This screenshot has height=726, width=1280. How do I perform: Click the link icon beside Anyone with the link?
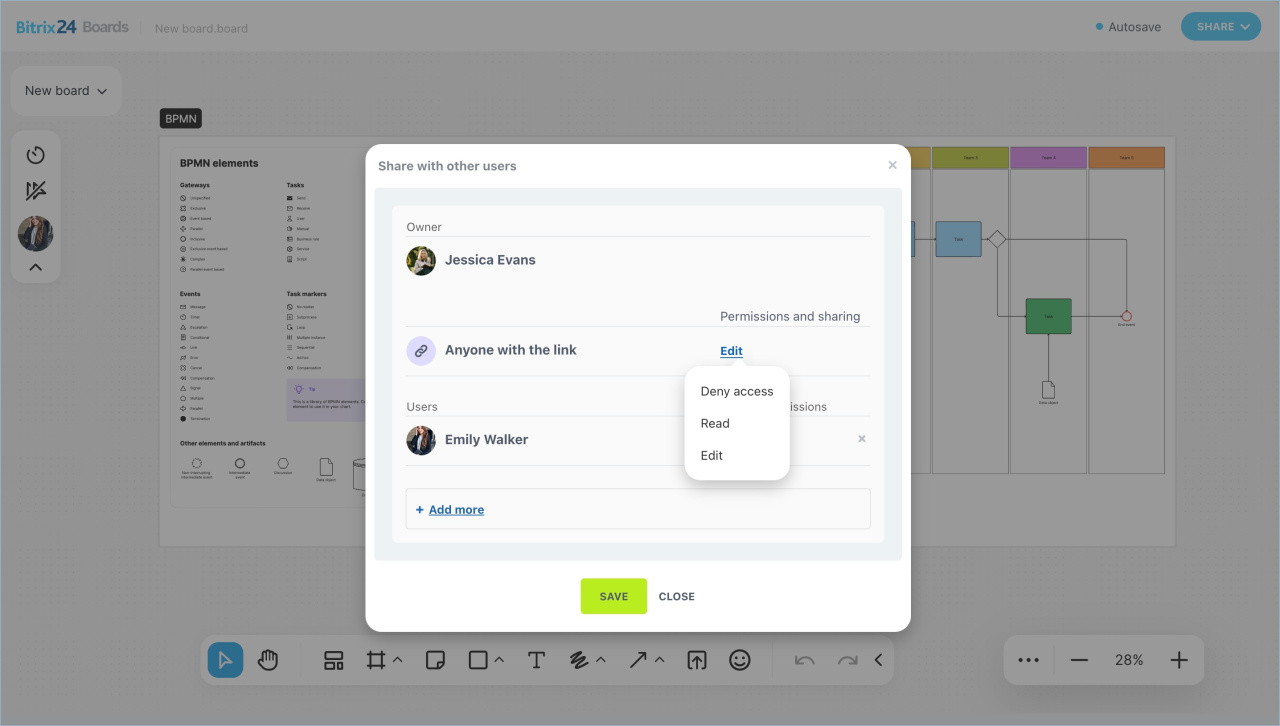(x=421, y=351)
